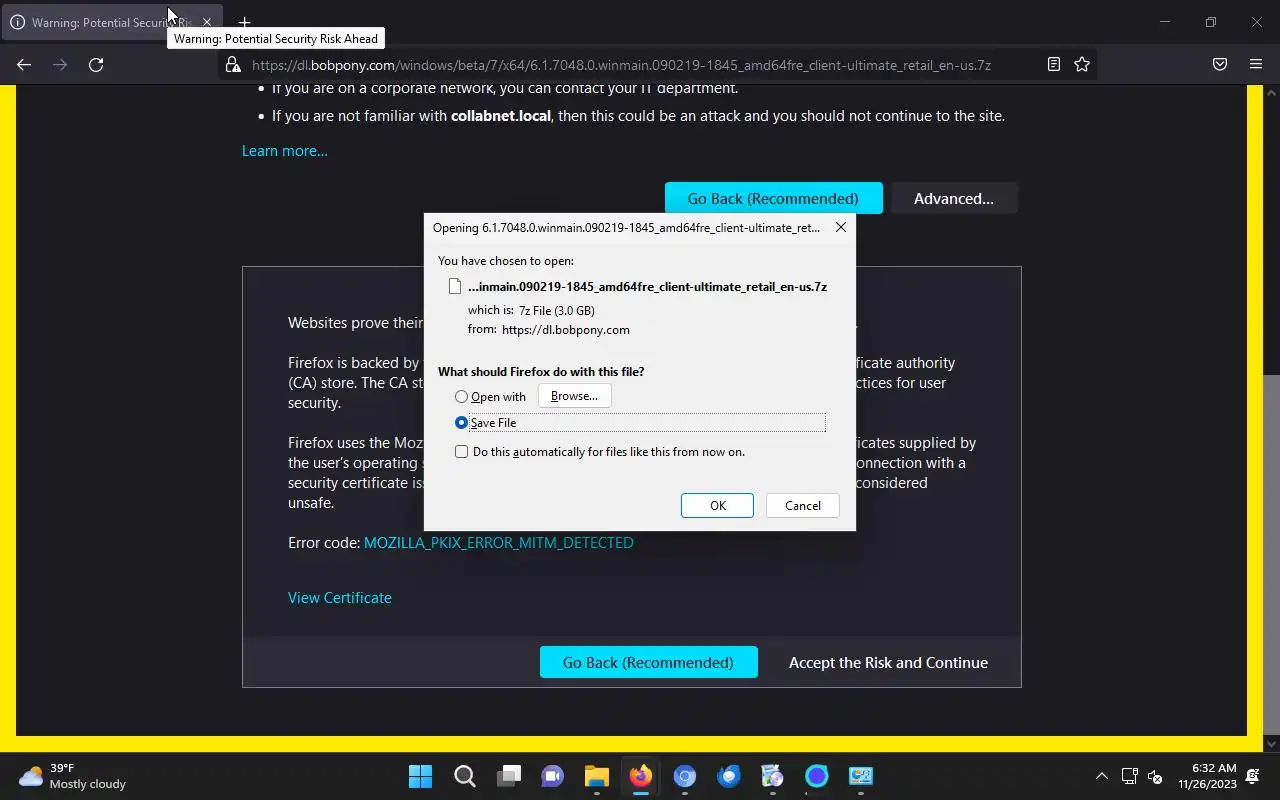Click the text https://dl.bobpony.com in dialog

(x=566, y=330)
